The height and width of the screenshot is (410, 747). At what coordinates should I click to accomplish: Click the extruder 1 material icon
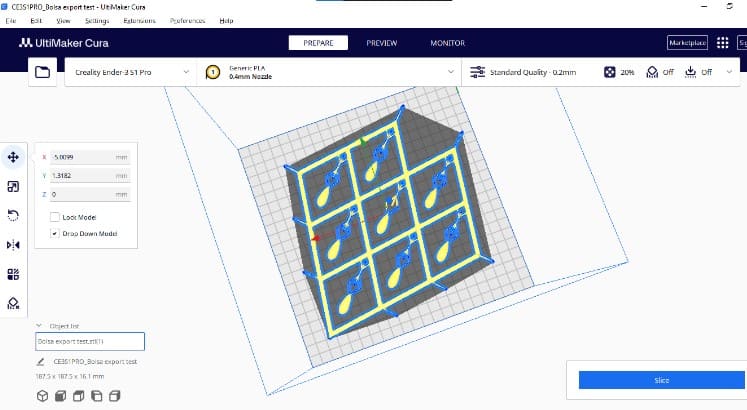(213, 72)
